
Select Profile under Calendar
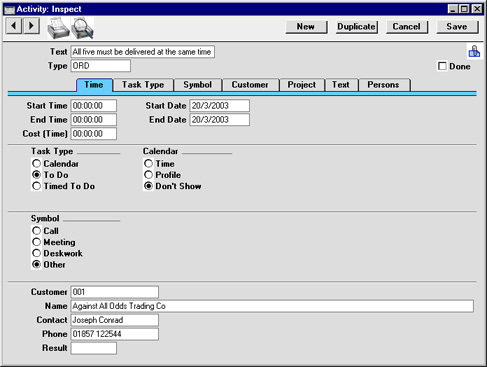coord(148,175)
